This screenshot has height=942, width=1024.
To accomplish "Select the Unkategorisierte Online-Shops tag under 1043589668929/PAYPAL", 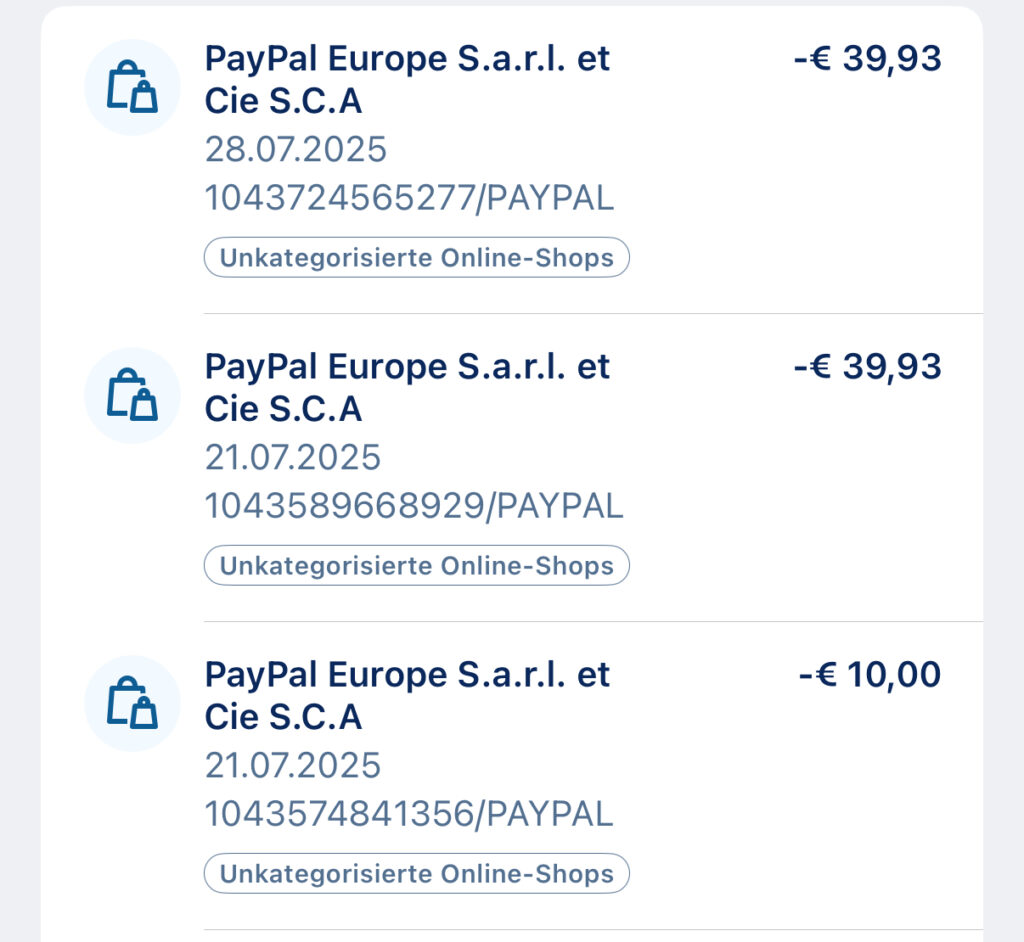I will click(x=416, y=566).
